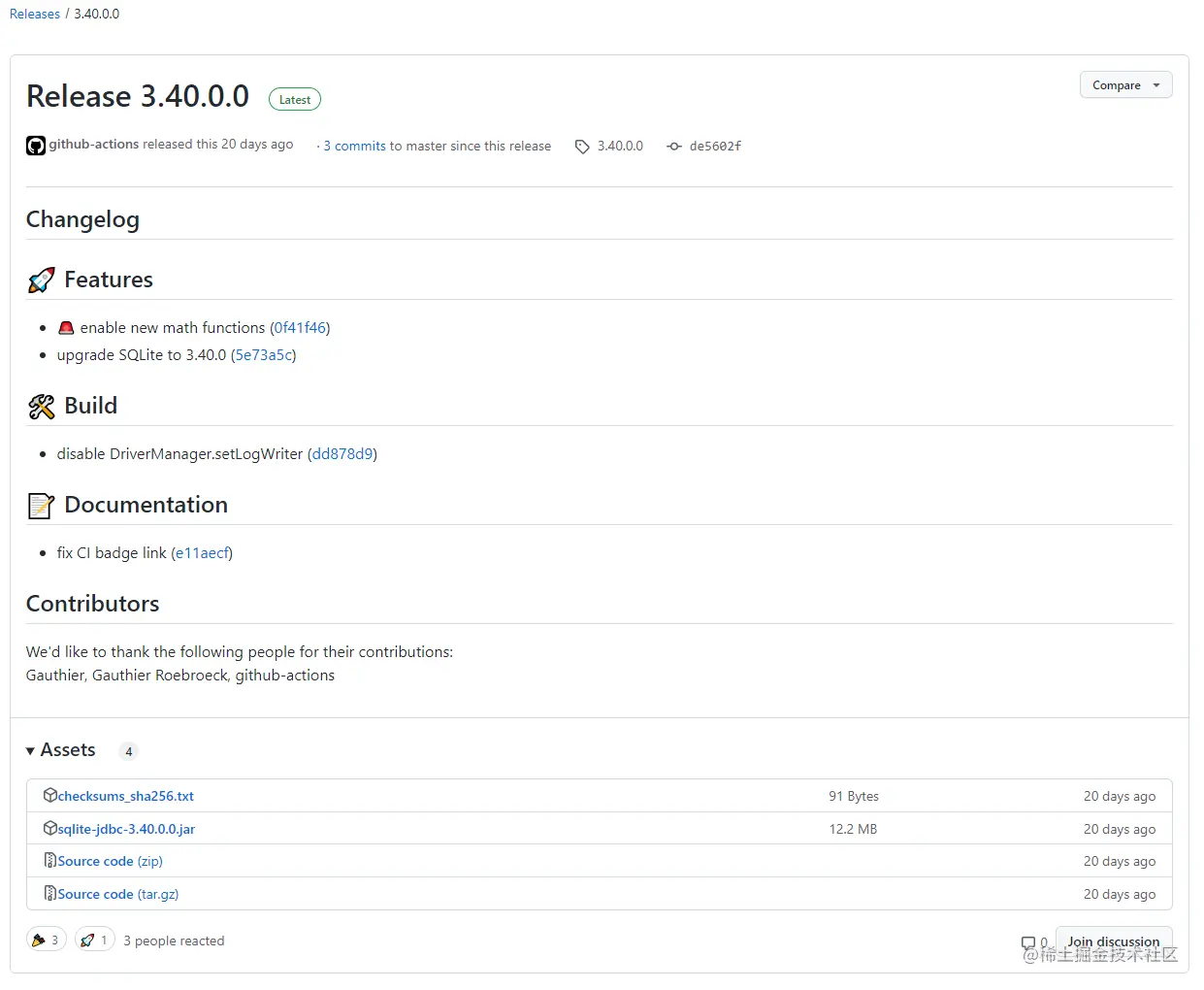This screenshot has width=1204, height=990.
Task: Download sqlite-jdbc-3.40.0.0.jar
Action: coord(127,829)
